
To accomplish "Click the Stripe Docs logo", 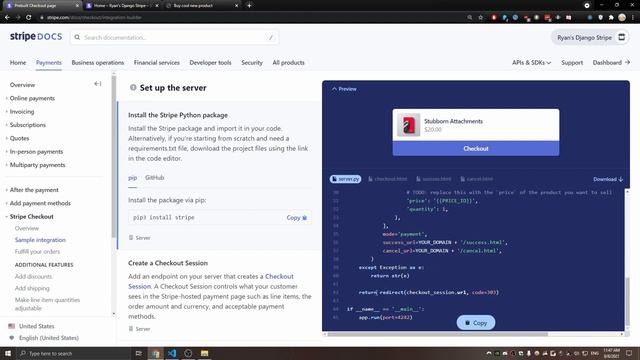I will coord(36,37).
